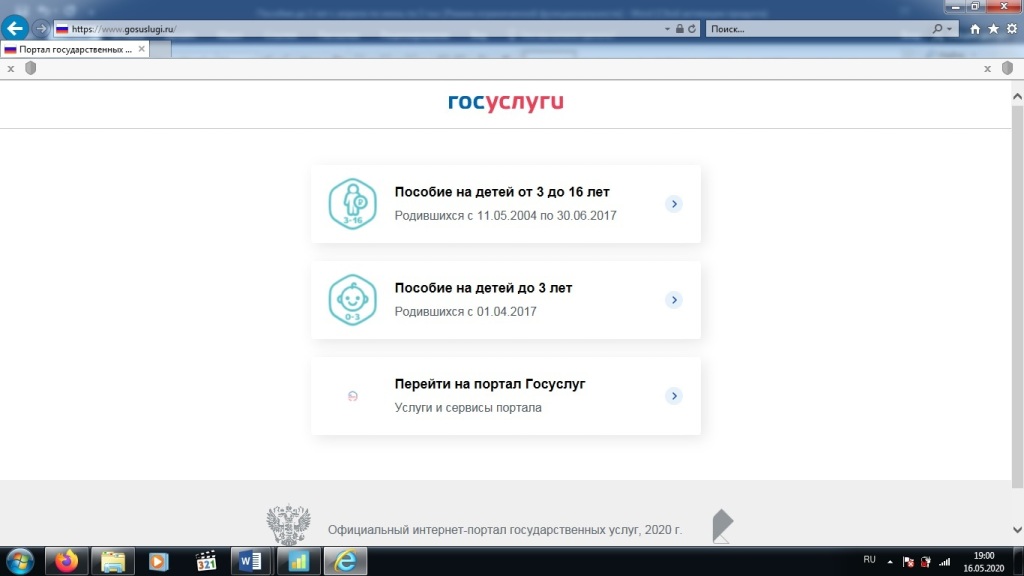The height and width of the screenshot is (576, 1024).
Task: Click chevron arrow next to 3–16 benefit card
Action: click(x=674, y=204)
